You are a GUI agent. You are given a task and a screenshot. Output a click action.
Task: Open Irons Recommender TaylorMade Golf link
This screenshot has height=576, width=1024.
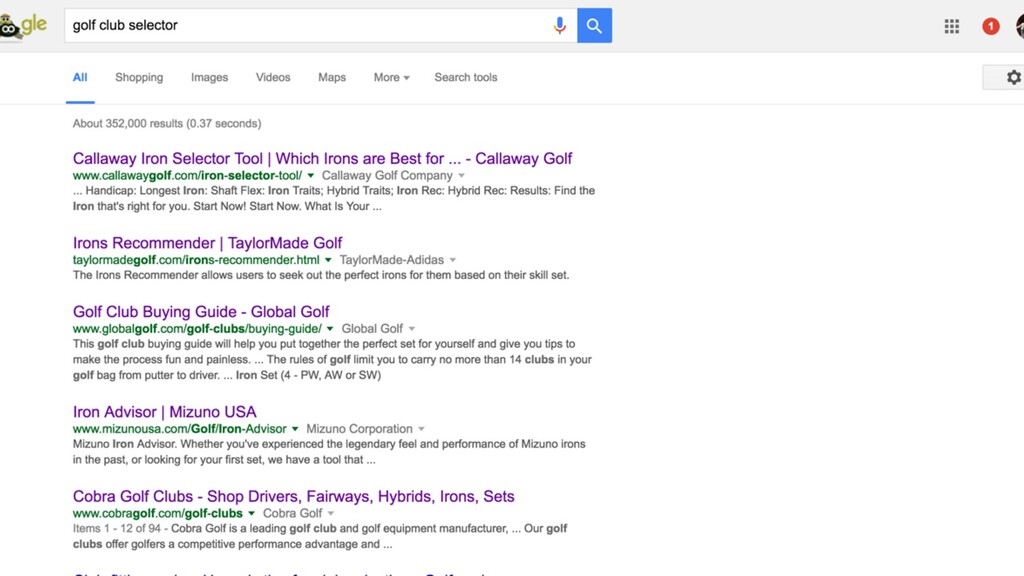pyautogui.click(x=207, y=243)
